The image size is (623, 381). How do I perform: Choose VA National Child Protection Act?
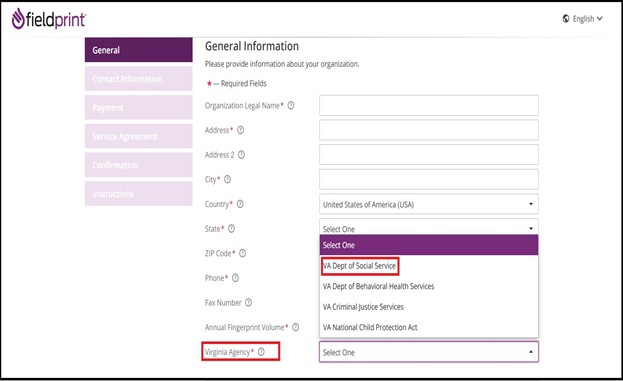pos(429,327)
